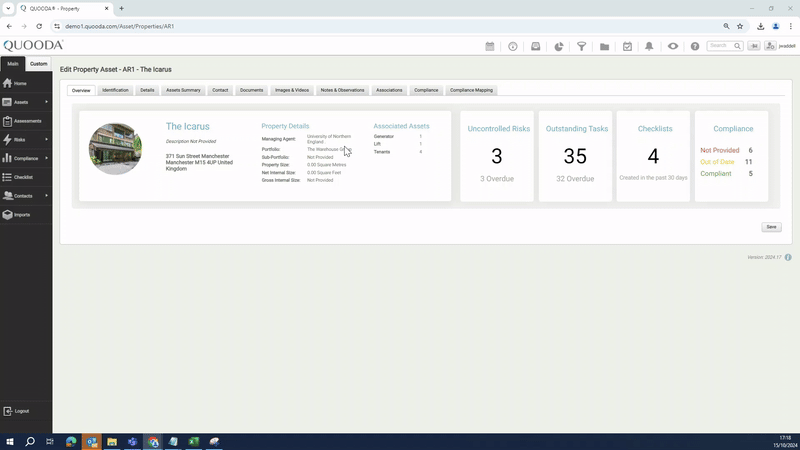This screenshot has height=450, width=800.
Task: Open a new browser tab with plus button
Action: [121, 8]
